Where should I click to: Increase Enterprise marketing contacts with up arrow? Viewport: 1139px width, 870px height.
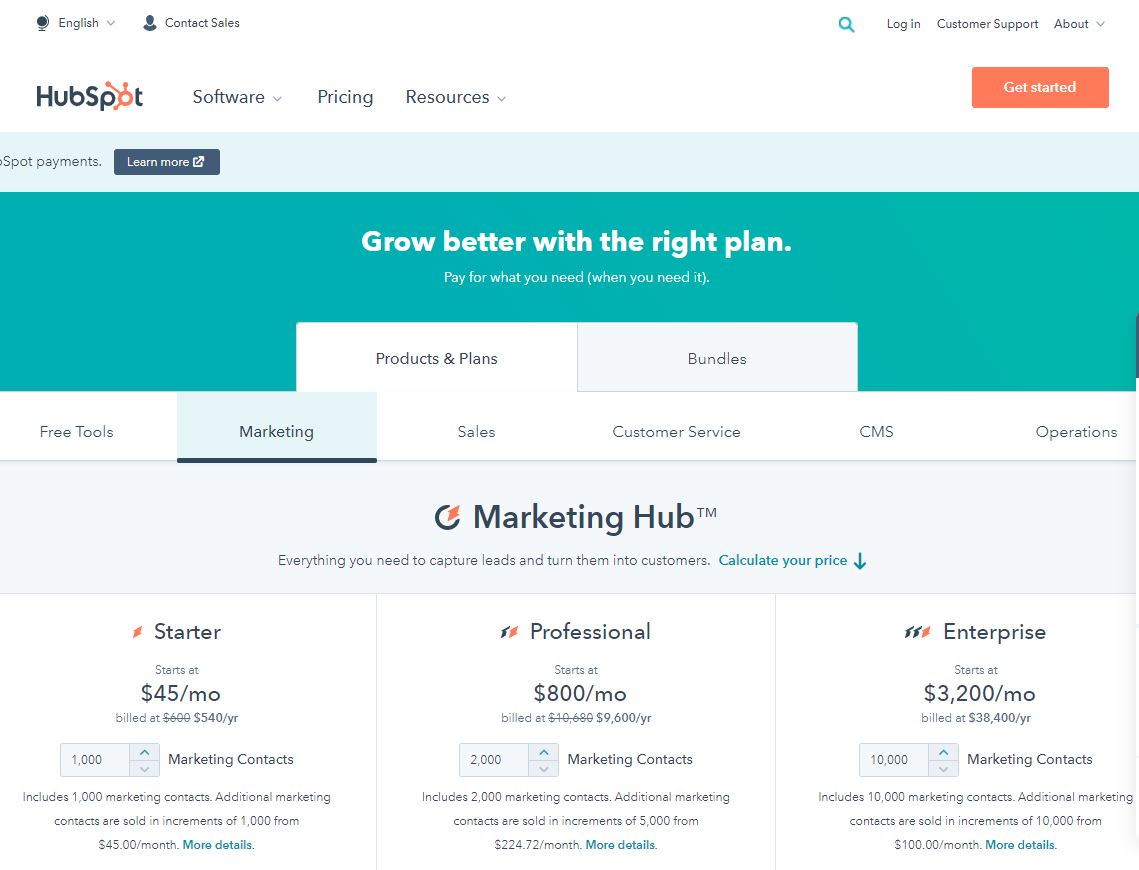tap(944, 752)
